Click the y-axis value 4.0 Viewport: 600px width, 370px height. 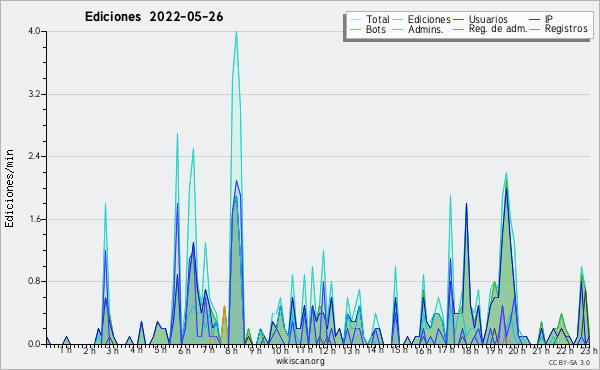(34, 31)
